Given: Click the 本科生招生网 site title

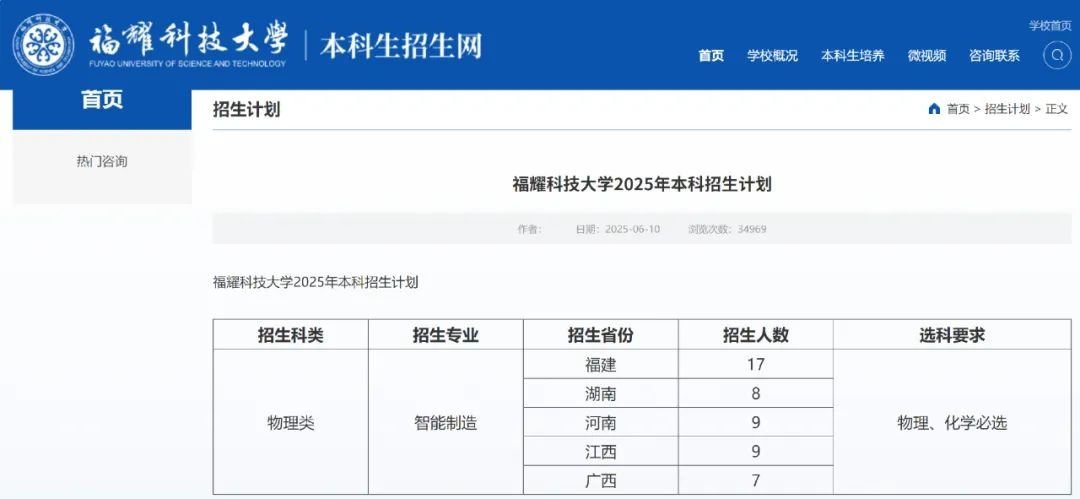Looking at the screenshot, I should pyautogui.click(x=401, y=46).
